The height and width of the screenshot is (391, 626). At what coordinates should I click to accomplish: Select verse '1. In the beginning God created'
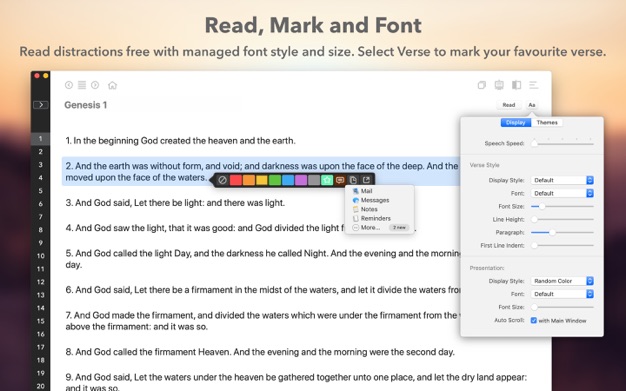tap(180, 141)
